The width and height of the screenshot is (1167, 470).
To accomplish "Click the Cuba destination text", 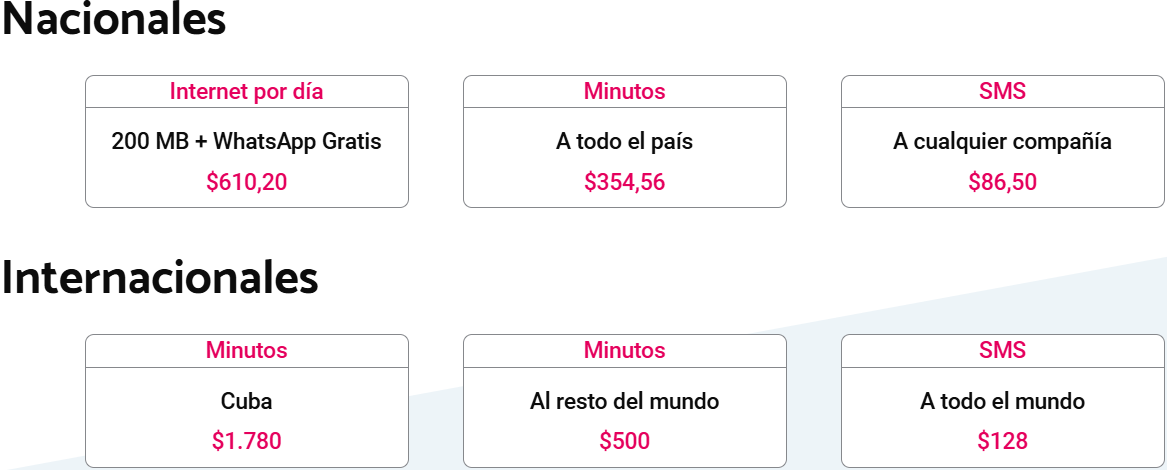I will tap(246, 401).
